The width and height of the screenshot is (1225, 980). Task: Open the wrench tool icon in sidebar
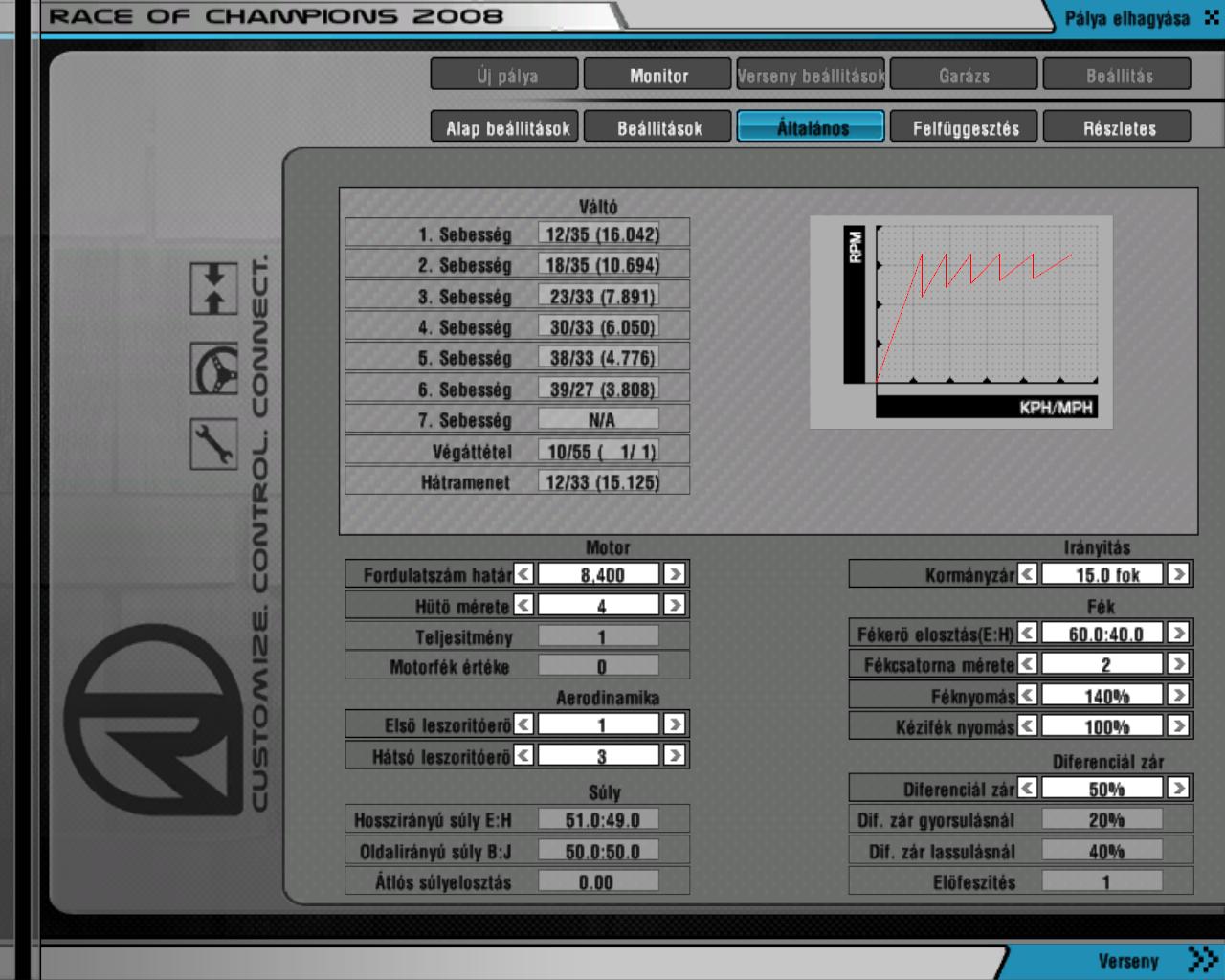click(213, 444)
